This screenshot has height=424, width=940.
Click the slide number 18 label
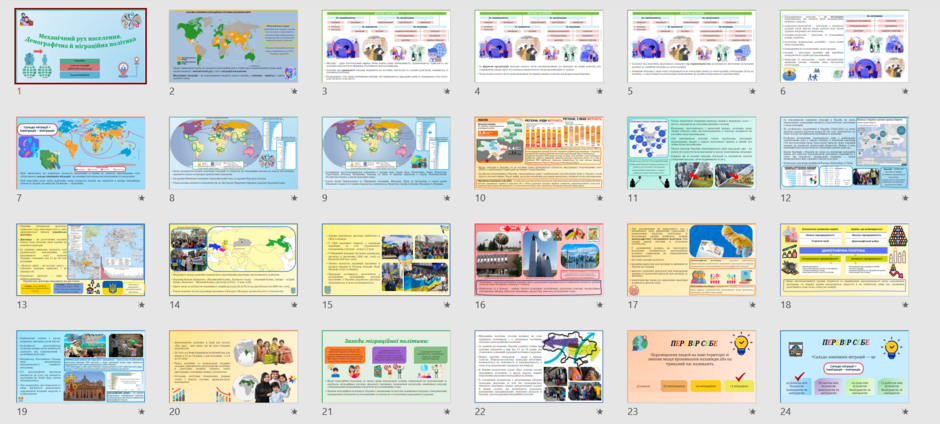point(785,305)
